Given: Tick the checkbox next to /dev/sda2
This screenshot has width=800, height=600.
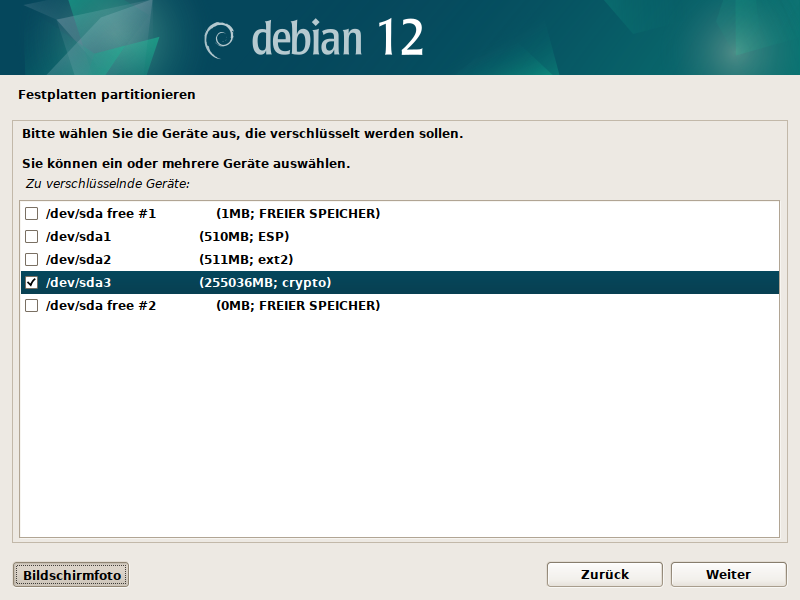Looking at the screenshot, I should tap(31, 260).
